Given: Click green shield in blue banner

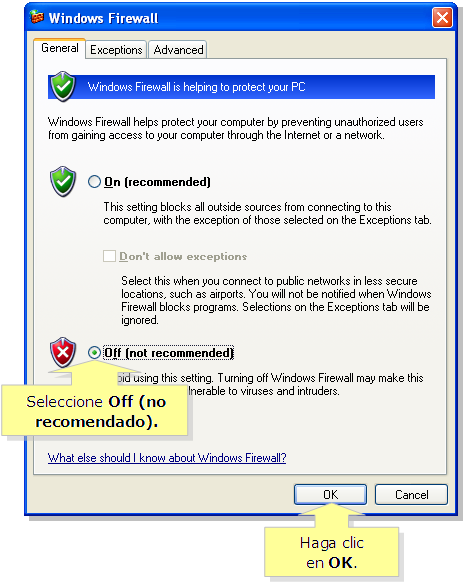Looking at the screenshot, I should (63, 86).
